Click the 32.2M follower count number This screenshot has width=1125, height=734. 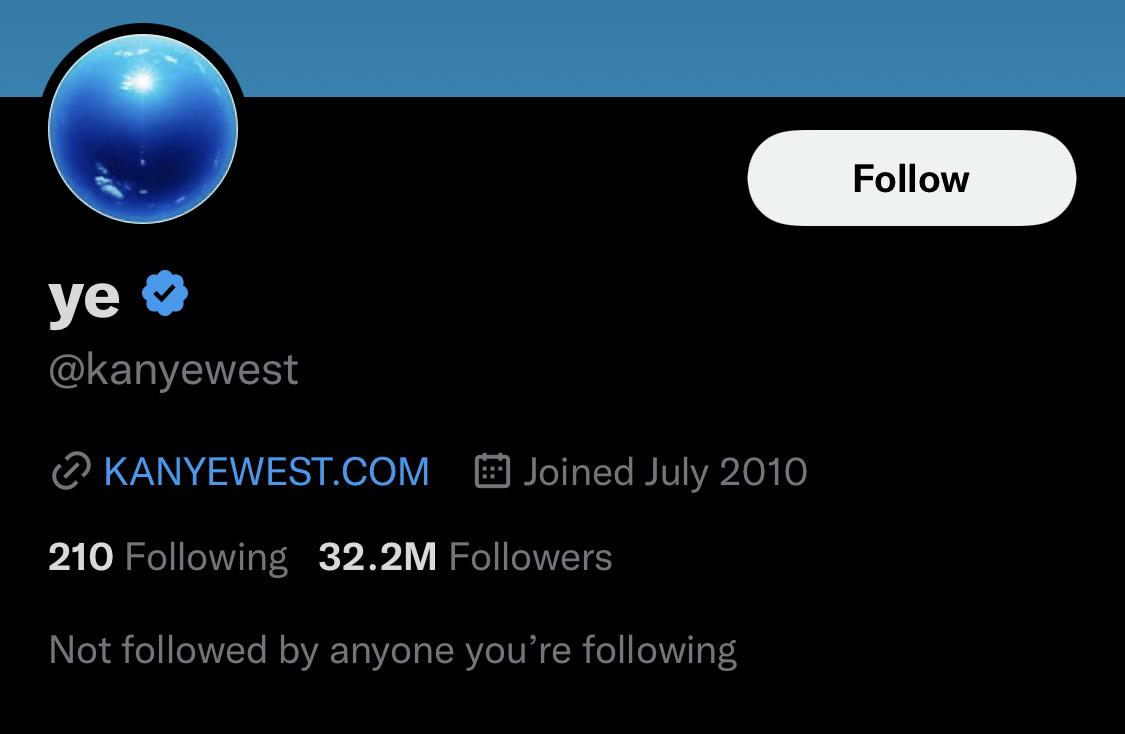377,557
